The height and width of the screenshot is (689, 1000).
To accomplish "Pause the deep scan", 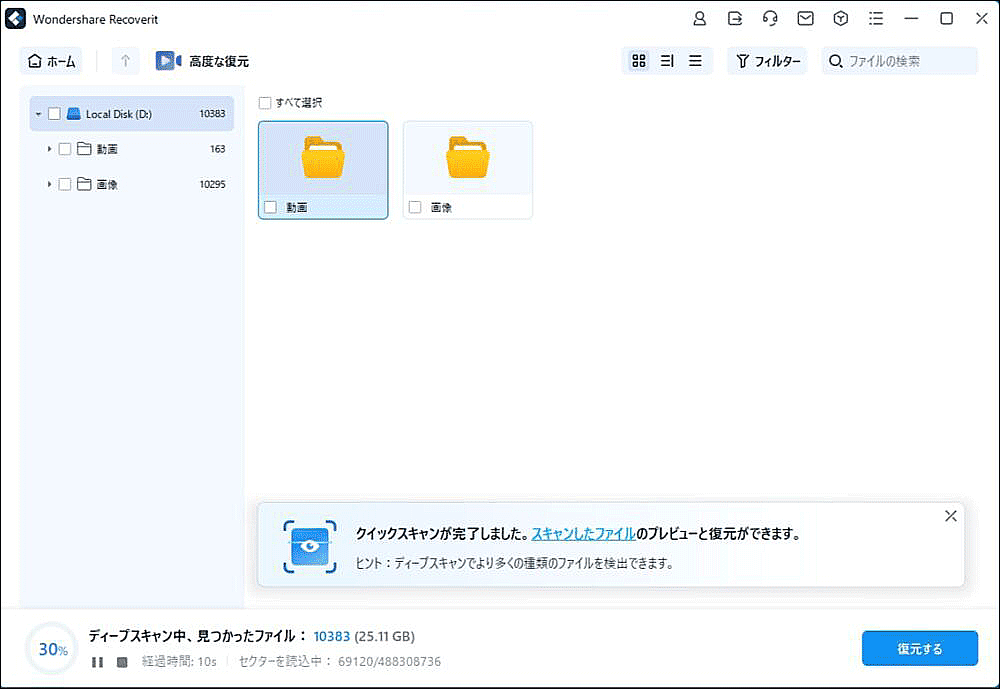I will [x=95, y=660].
